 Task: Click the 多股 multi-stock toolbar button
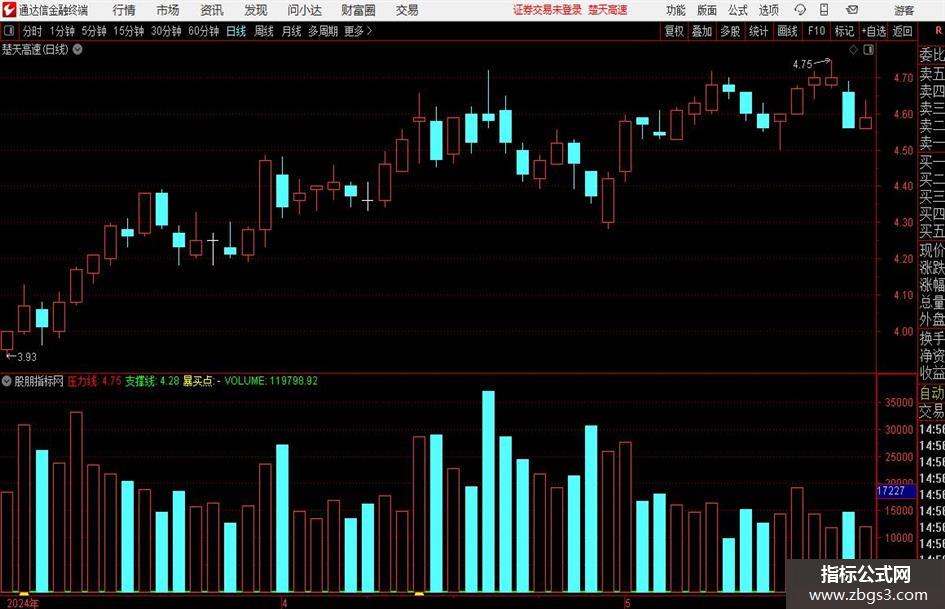pos(730,31)
